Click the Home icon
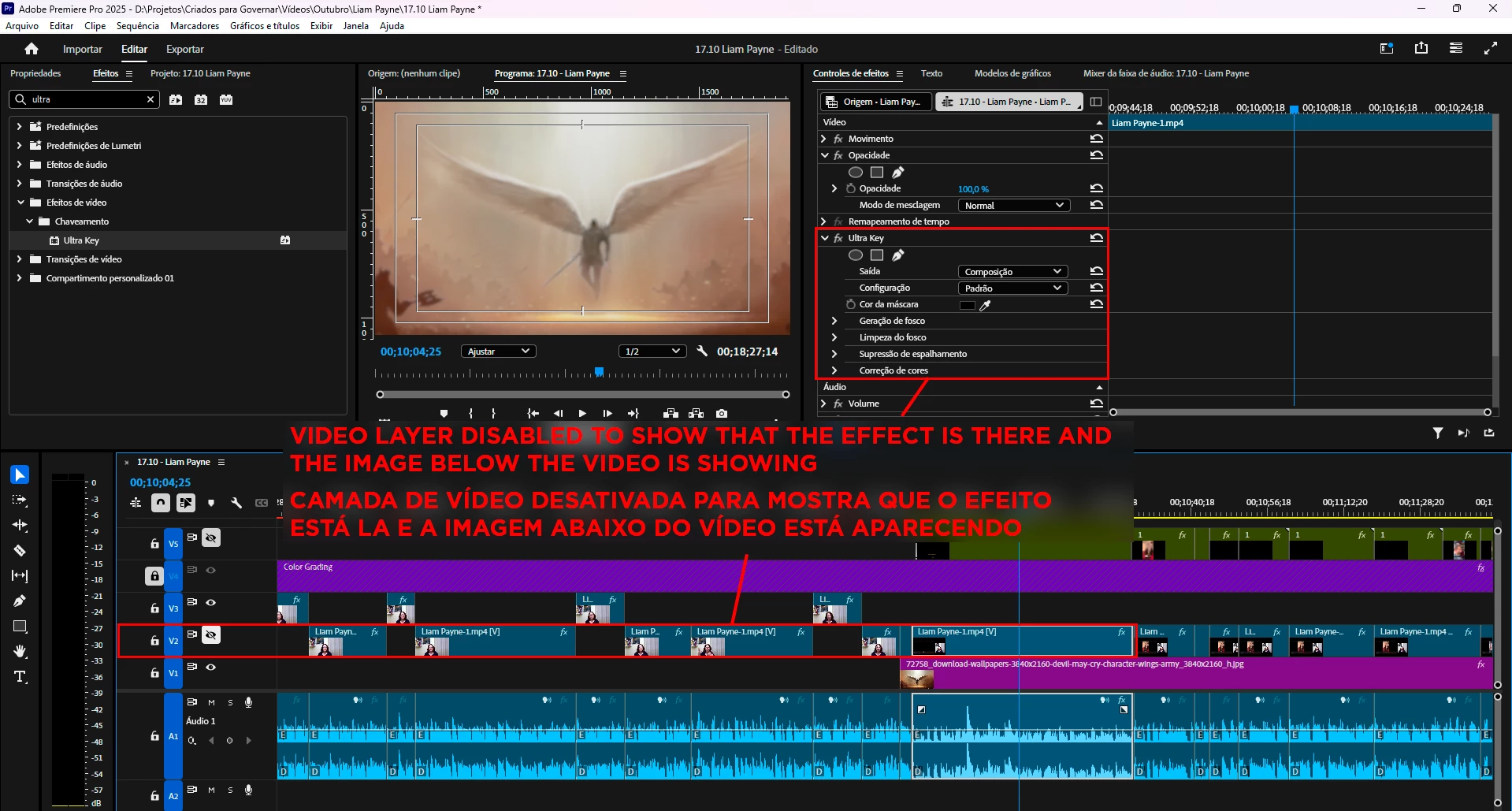The height and width of the screenshot is (811, 1512). tap(32, 49)
